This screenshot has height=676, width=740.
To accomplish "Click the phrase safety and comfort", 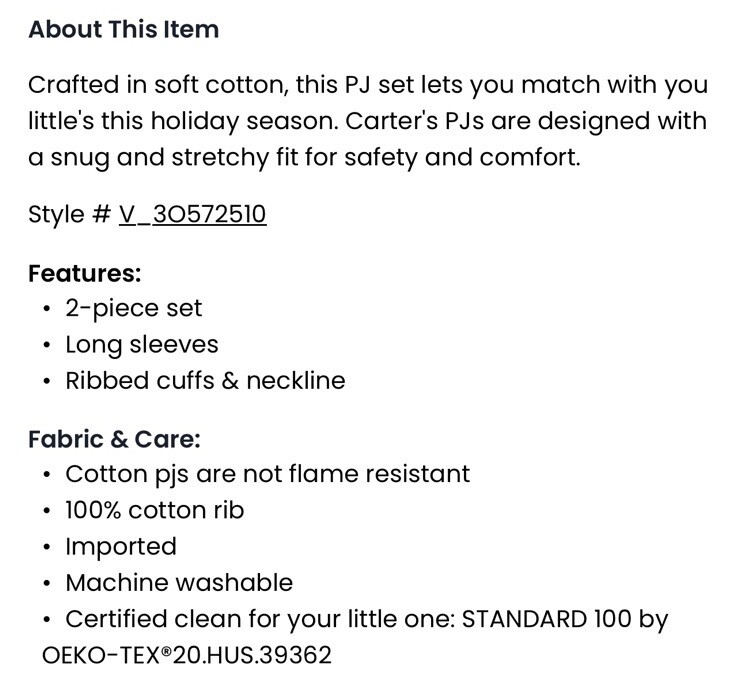I will tap(466, 158).
